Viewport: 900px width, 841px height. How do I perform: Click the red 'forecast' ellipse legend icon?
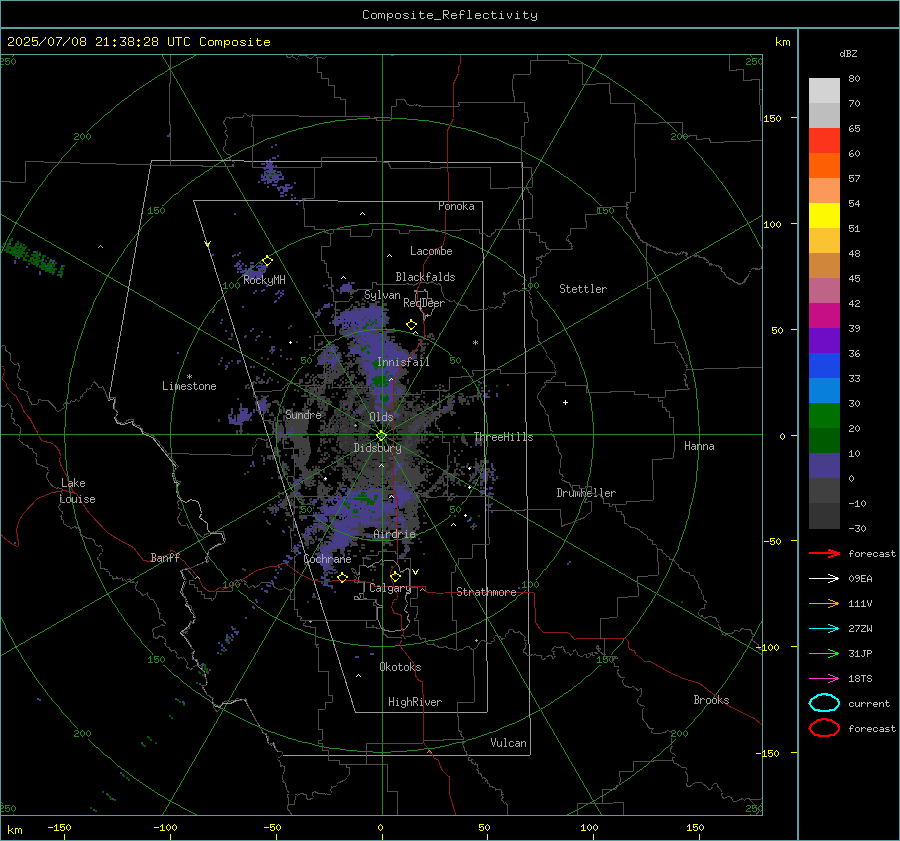click(824, 728)
